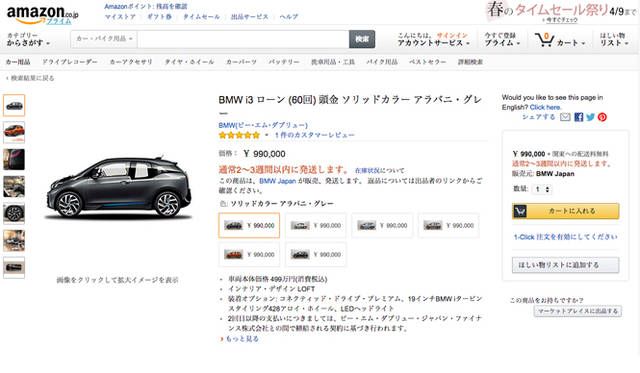The width and height of the screenshot is (640, 373).
Task: Add the BMW i3 to cart
Action: pyautogui.click(x=565, y=211)
